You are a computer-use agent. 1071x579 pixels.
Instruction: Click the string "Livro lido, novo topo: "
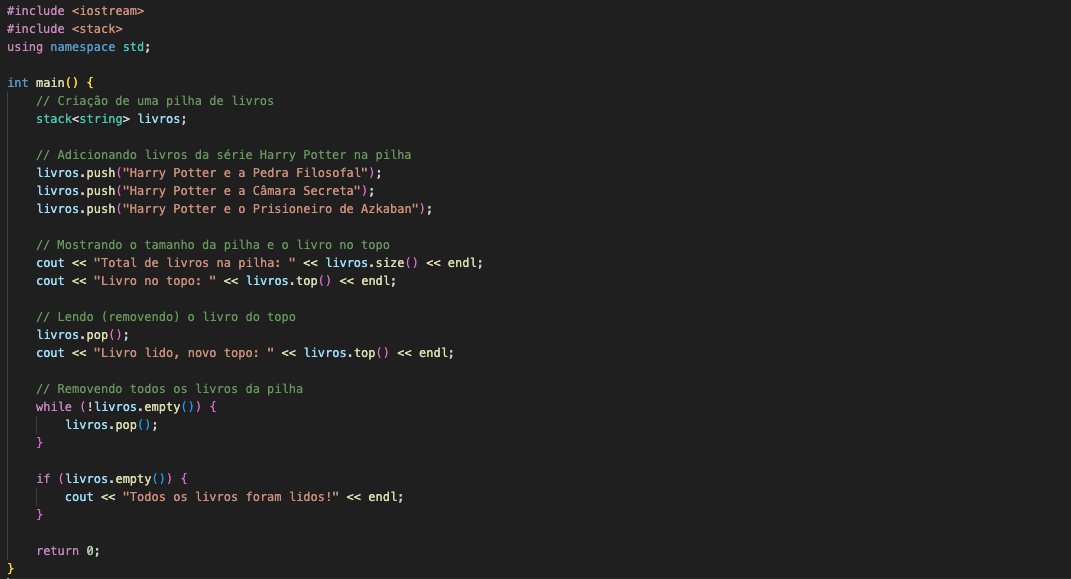[x=184, y=353]
